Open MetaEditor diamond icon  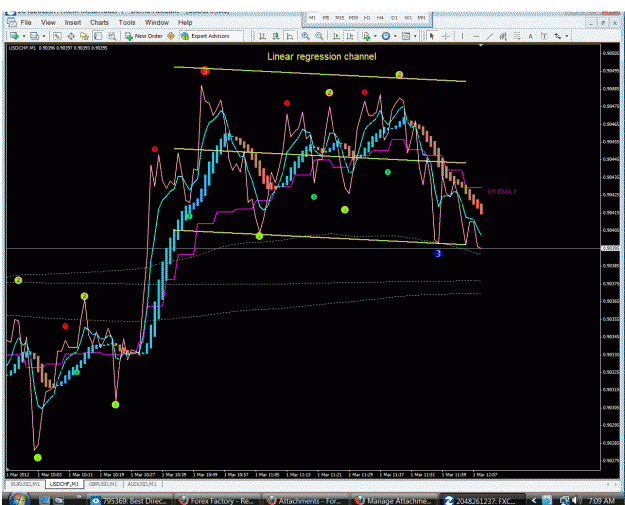(x=171, y=36)
